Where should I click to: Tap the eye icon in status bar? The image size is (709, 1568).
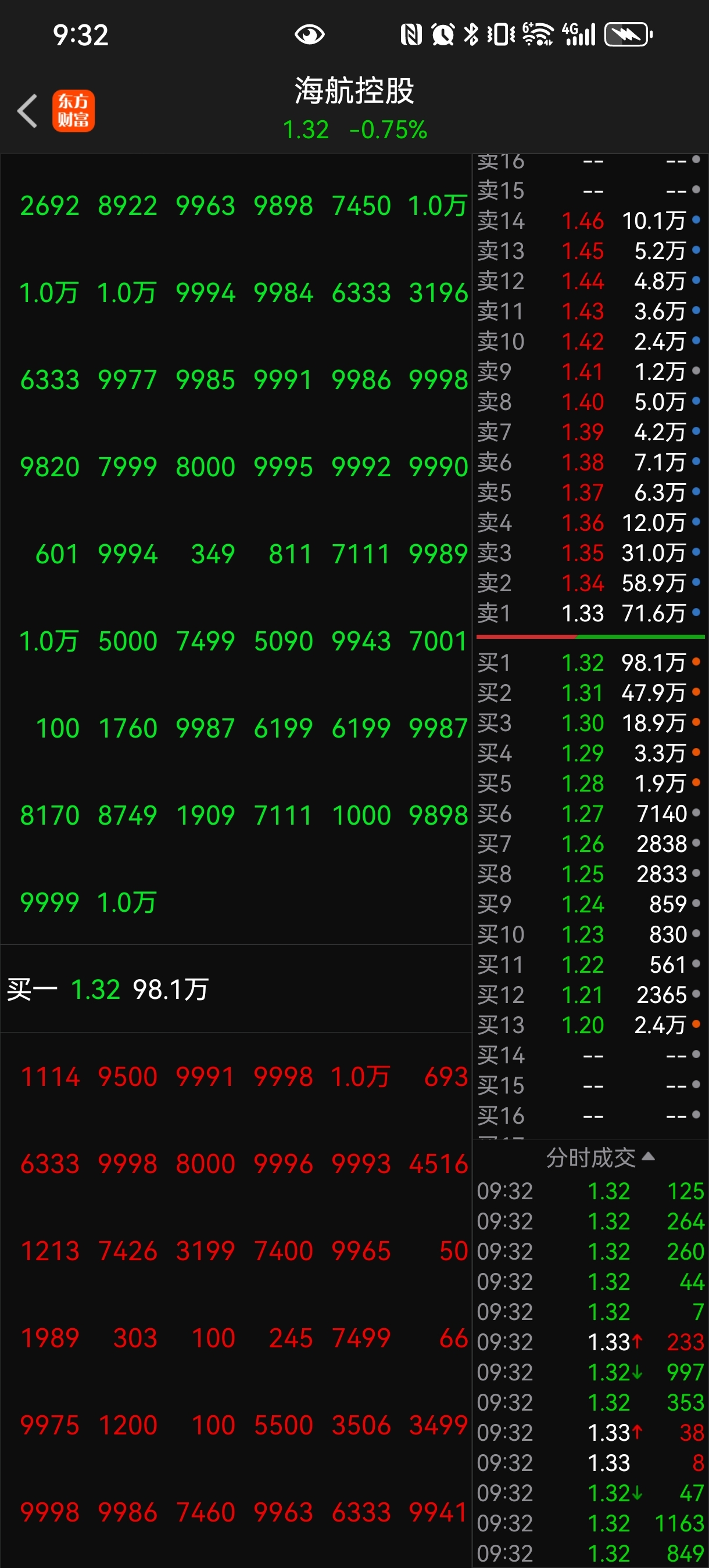pos(309,35)
